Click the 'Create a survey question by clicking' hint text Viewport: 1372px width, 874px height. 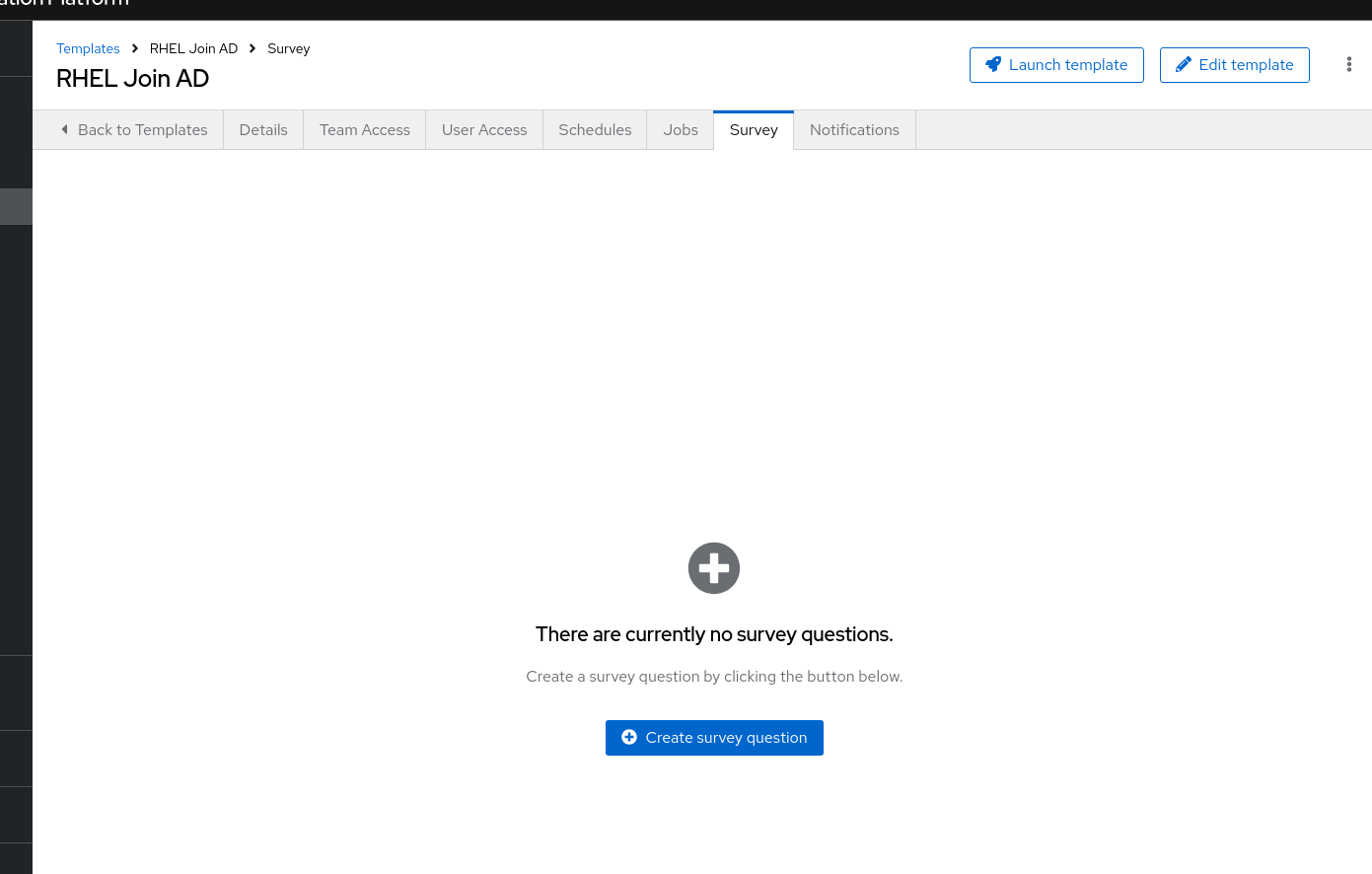point(714,677)
